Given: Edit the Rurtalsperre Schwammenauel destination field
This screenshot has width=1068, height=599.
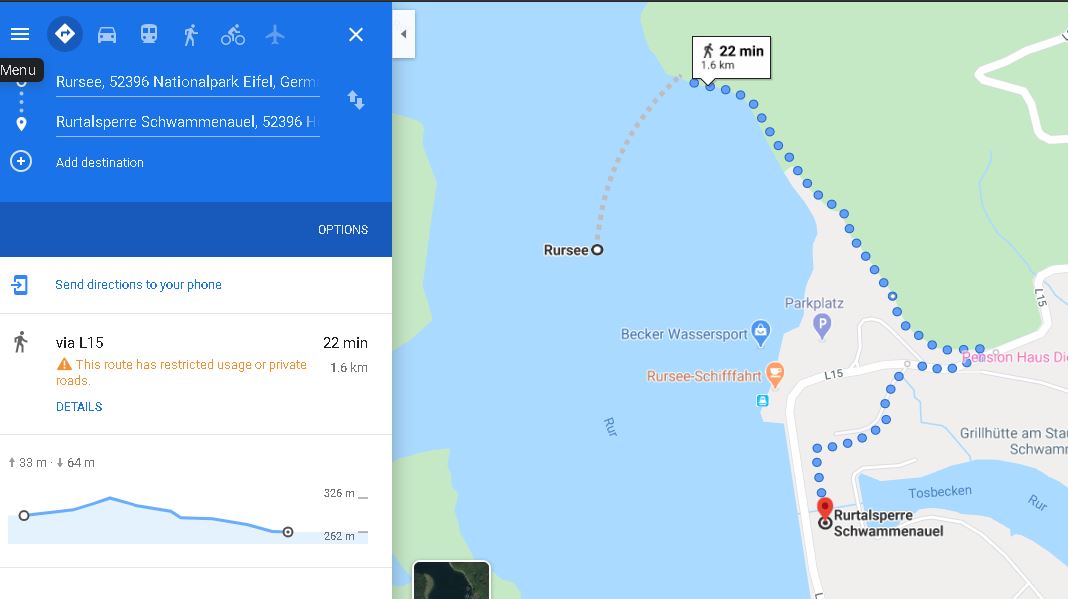Looking at the screenshot, I should (187, 122).
